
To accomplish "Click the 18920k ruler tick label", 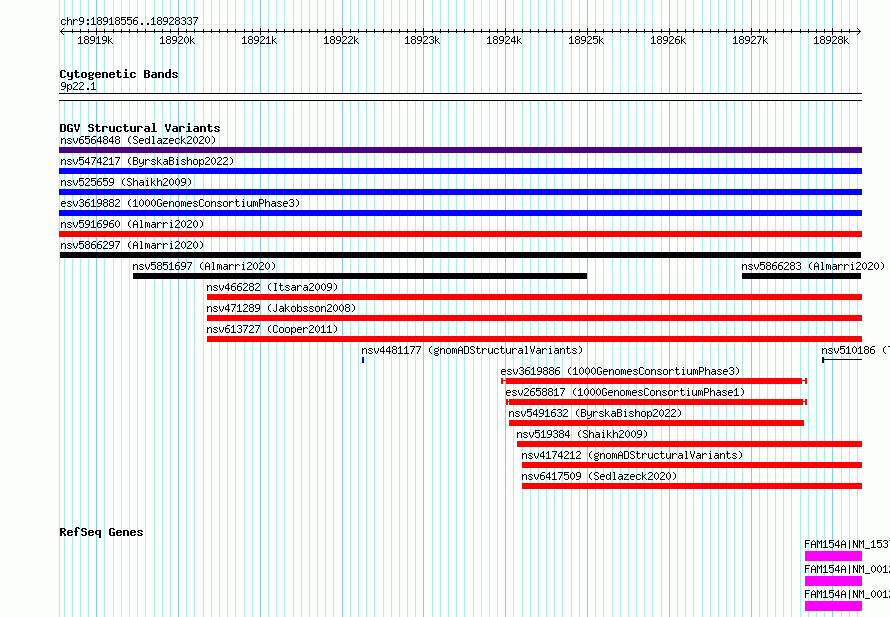I will point(177,40).
